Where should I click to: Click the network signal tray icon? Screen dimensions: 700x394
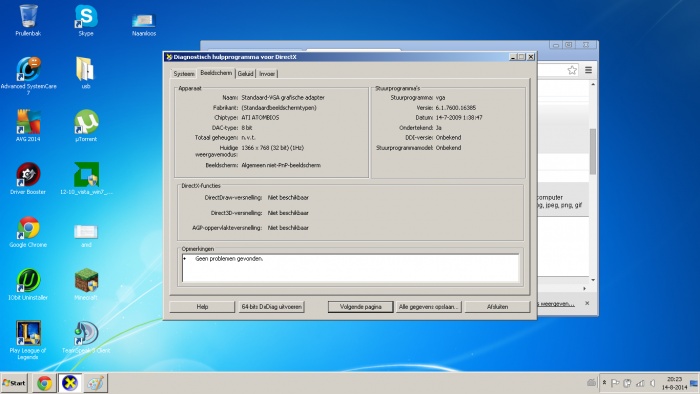pyautogui.click(x=640, y=383)
